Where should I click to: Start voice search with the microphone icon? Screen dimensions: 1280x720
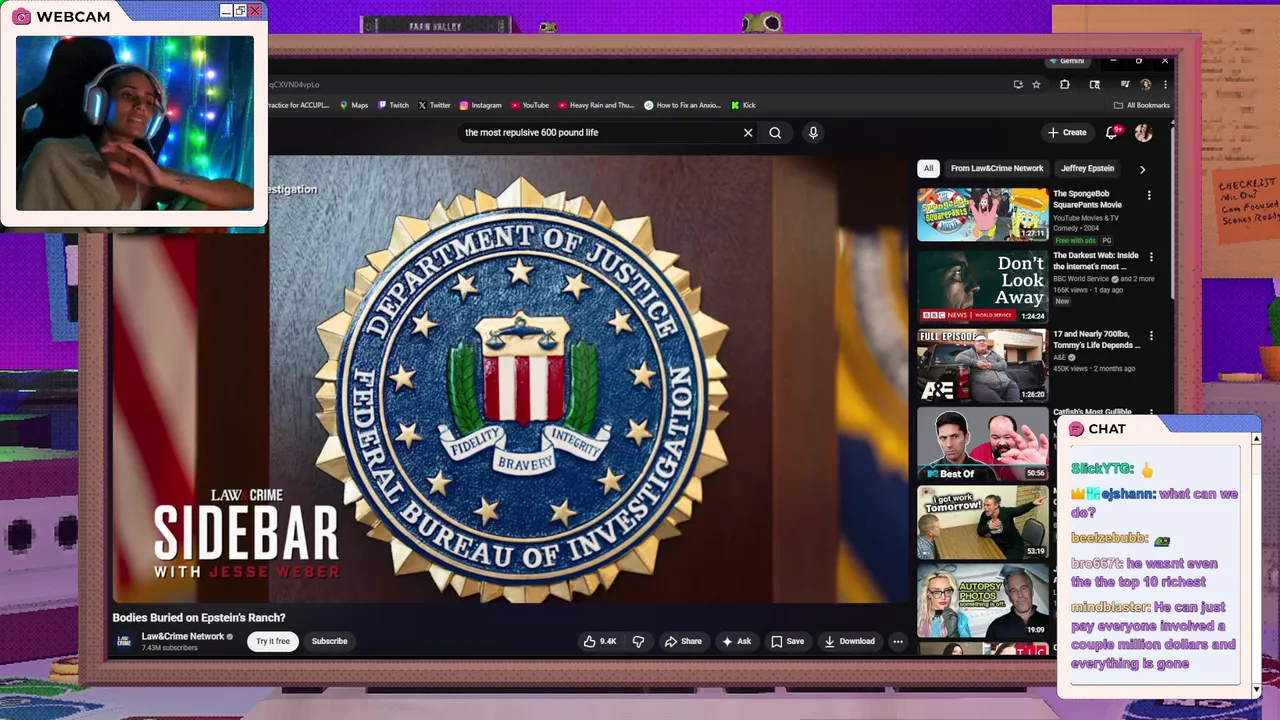click(x=813, y=132)
